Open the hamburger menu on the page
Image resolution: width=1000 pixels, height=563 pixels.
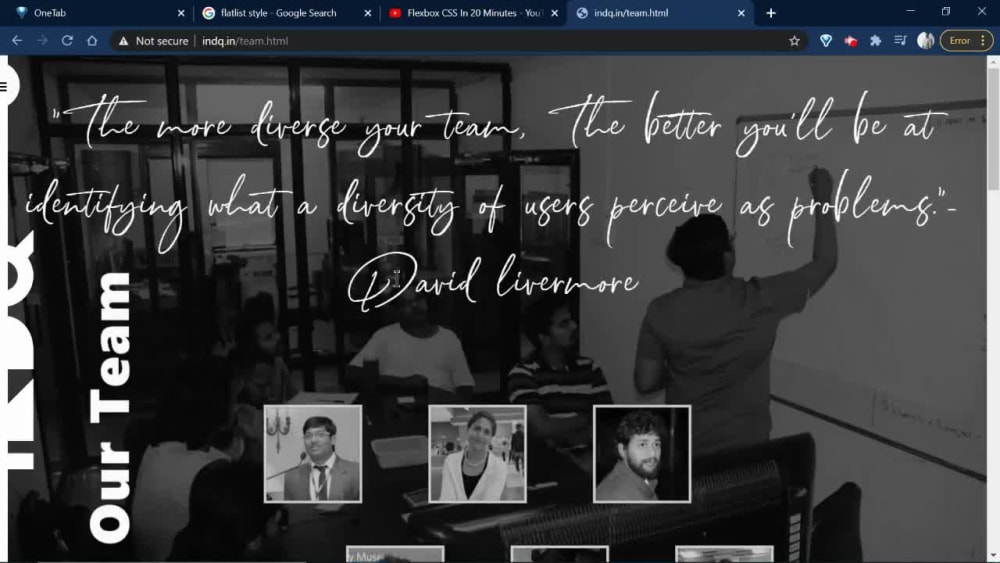tap(4, 86)
